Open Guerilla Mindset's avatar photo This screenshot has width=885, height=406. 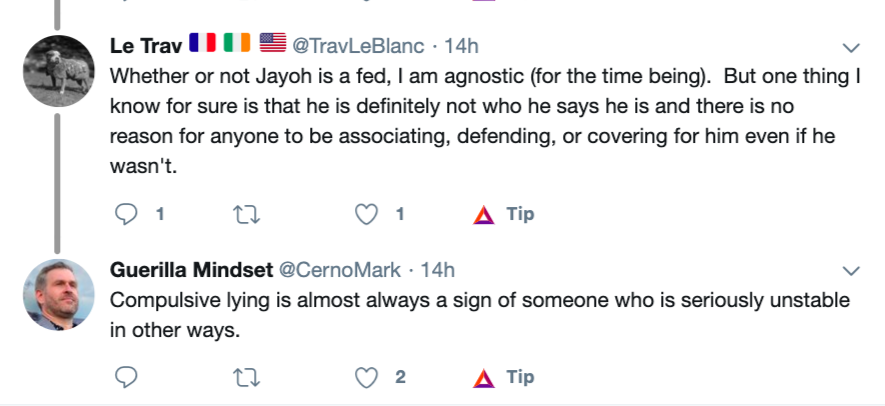click(58, 293)
